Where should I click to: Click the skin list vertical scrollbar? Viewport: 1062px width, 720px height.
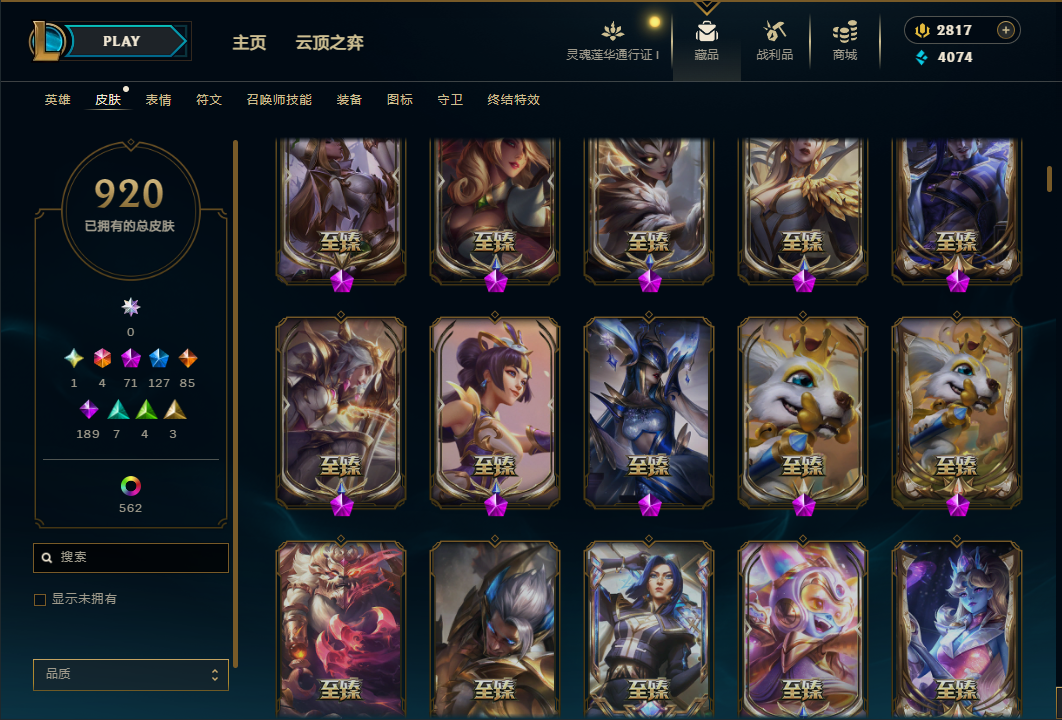click(x=1050, y=178)
